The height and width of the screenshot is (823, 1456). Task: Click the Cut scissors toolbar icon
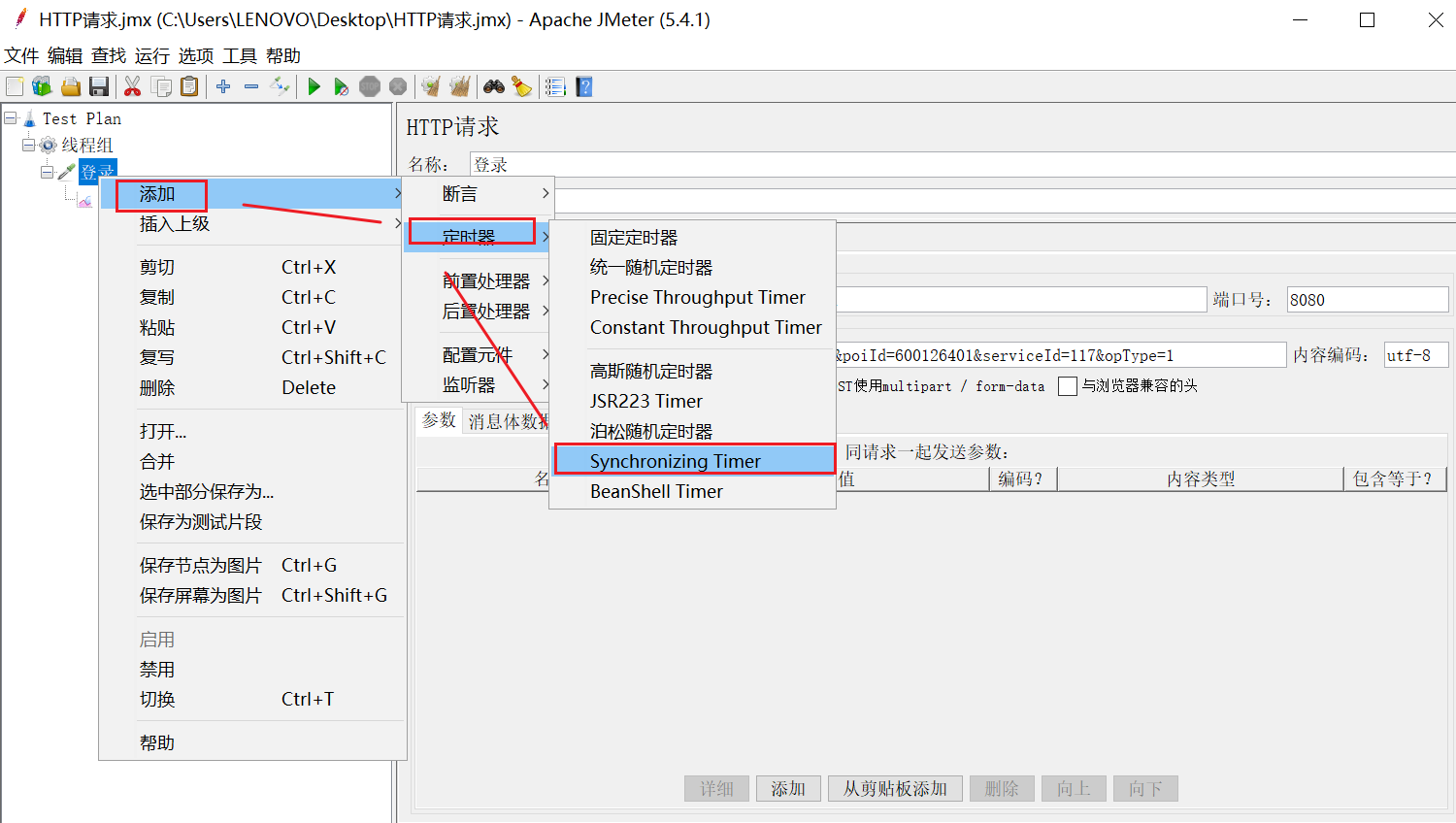pos(133,86)
